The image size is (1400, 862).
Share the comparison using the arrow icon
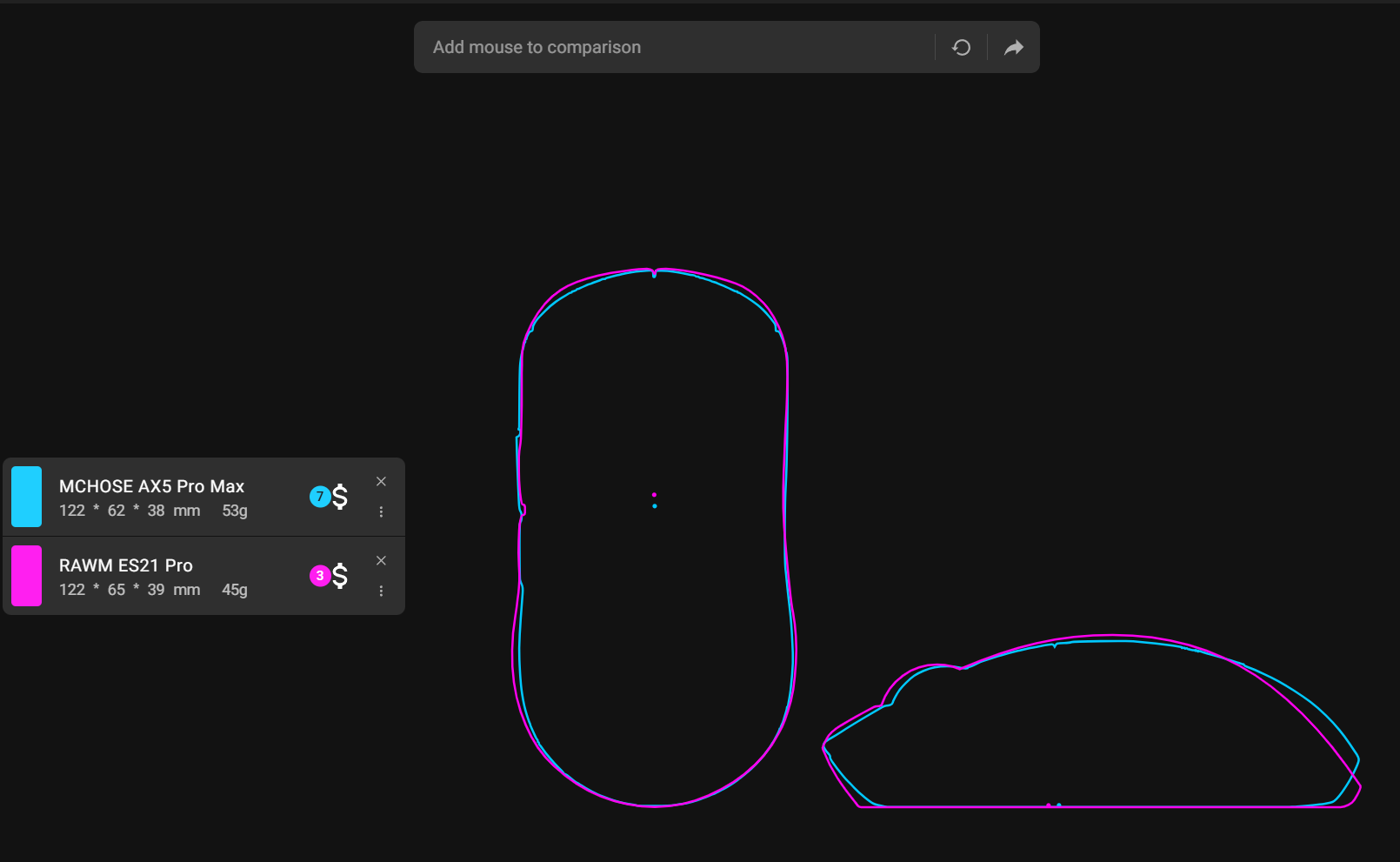1013,47
